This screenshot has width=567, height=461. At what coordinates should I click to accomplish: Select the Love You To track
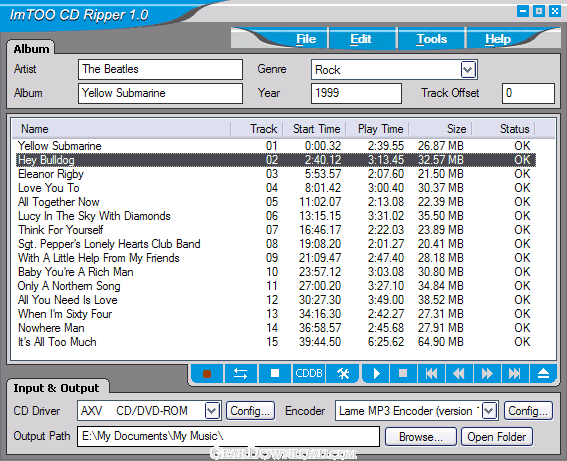click(276, 188)
